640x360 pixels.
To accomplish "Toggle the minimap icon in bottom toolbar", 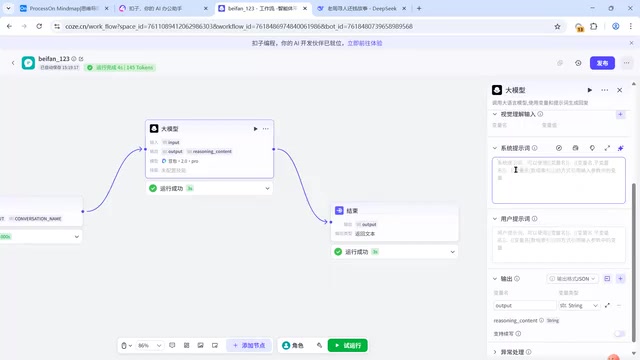I will [x=215, y=345].
